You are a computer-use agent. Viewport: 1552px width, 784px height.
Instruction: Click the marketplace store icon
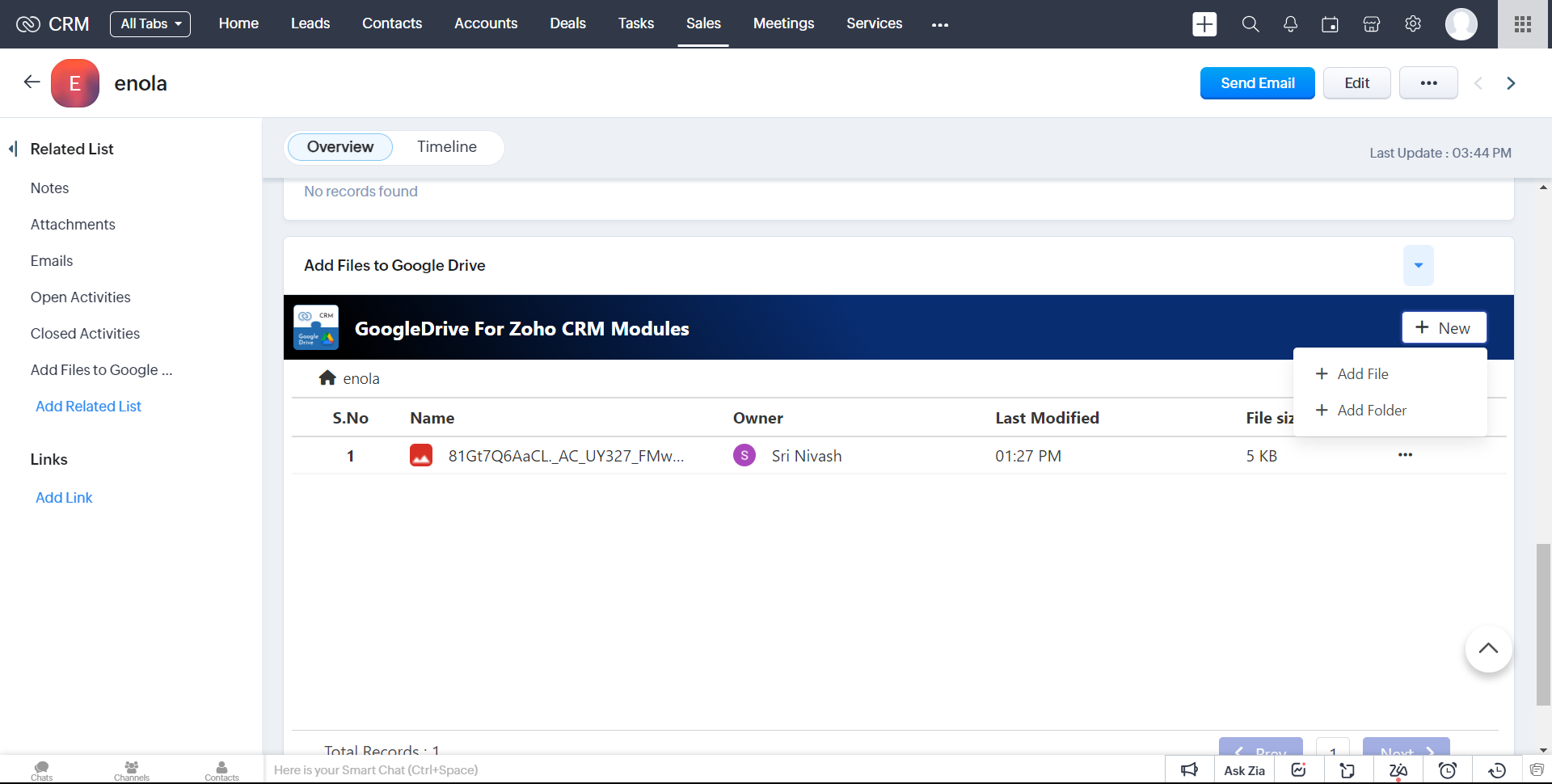click(1372, 24)
